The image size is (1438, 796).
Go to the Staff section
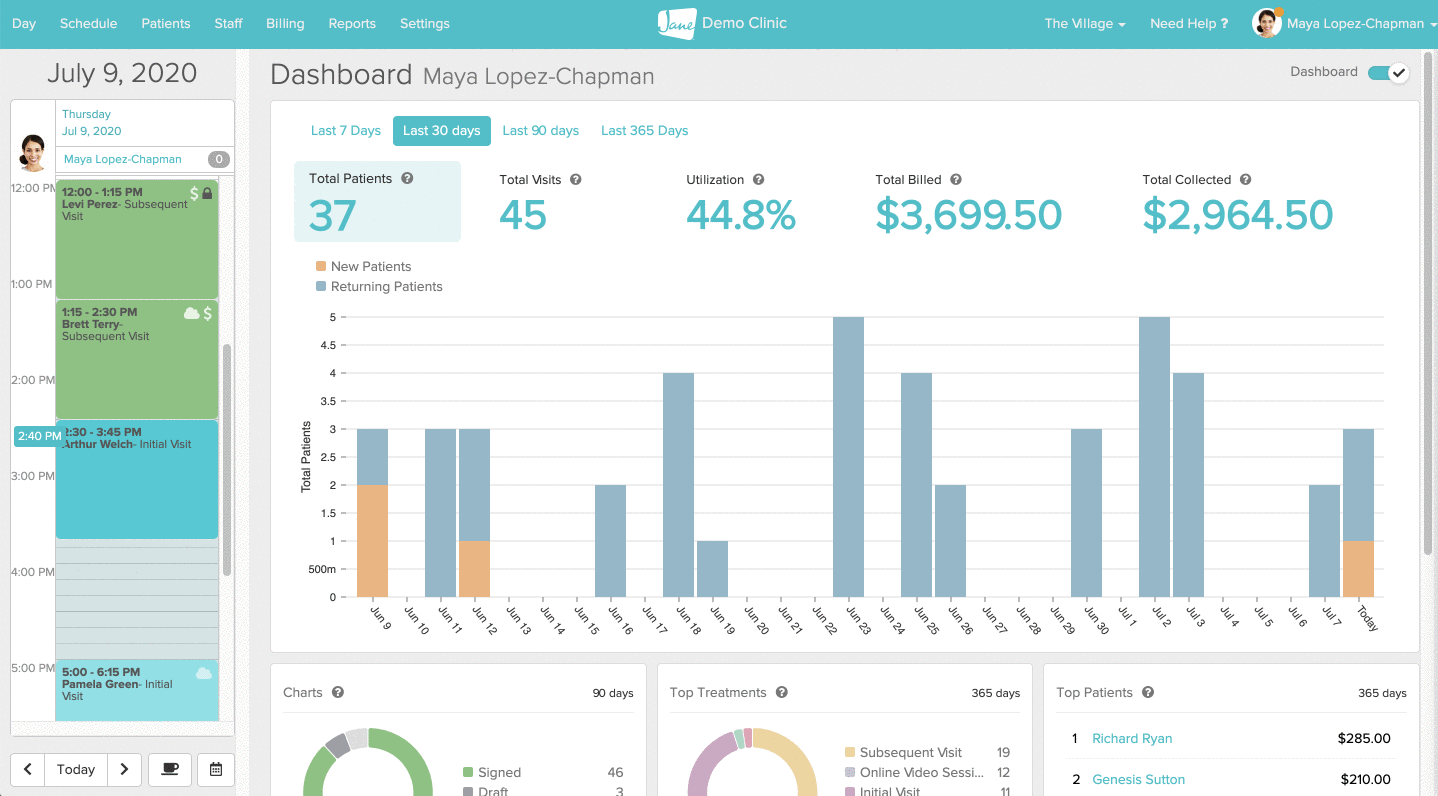point(228,23)
